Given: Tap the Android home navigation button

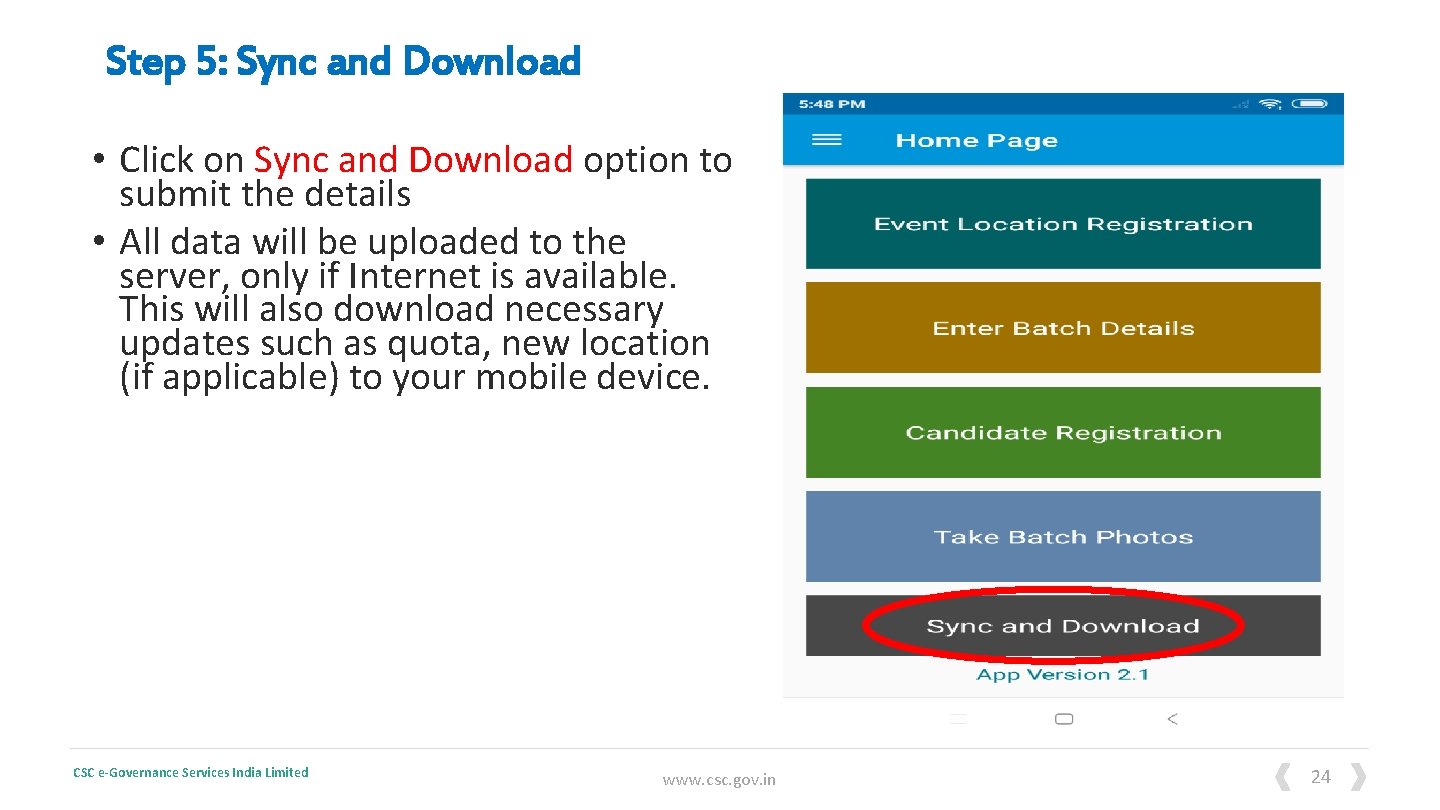Looking at the screenshot, I should pyautogui.click(x=1064, y=719).
